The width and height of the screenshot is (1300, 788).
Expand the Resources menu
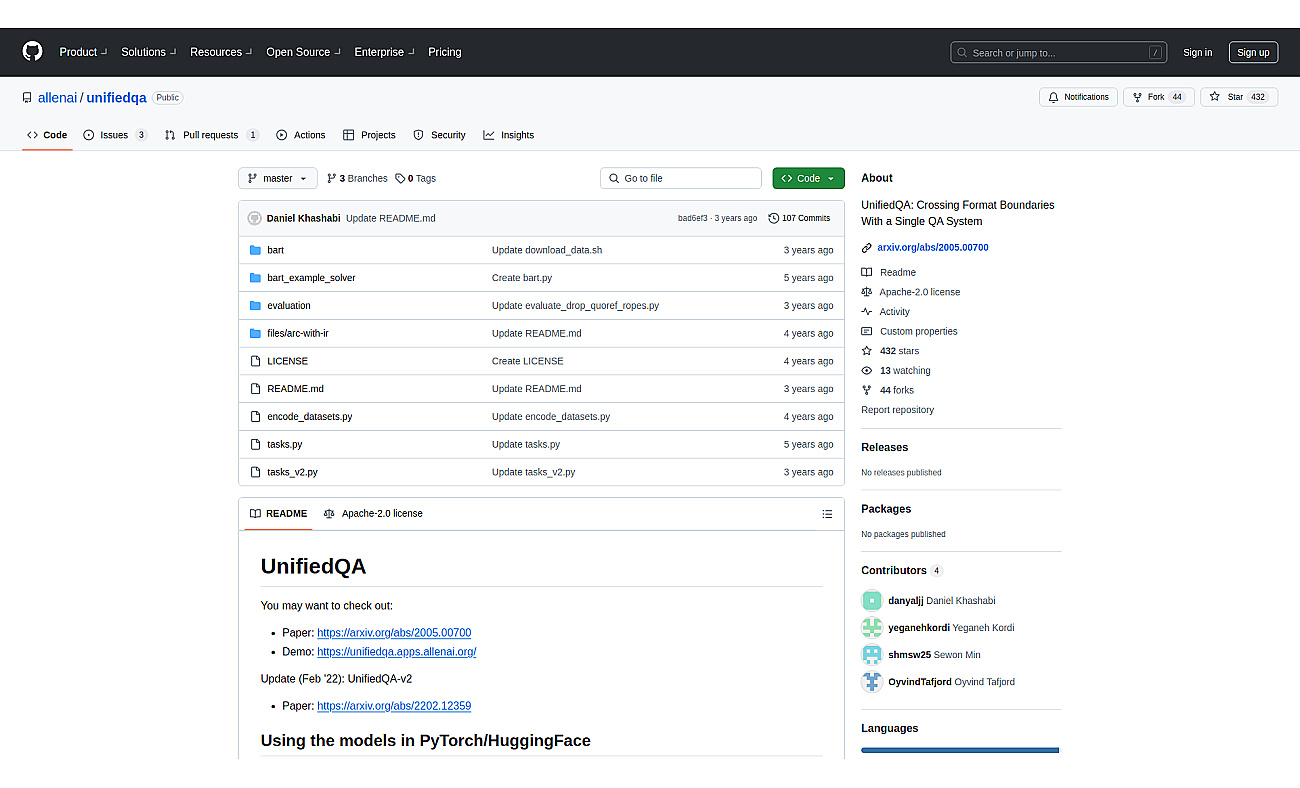(221, 52)
